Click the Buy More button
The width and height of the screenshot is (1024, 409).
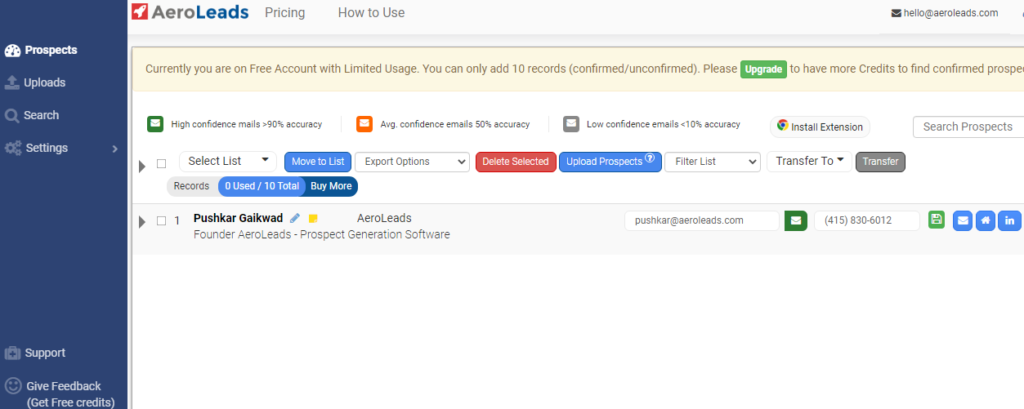coord(331,186)
